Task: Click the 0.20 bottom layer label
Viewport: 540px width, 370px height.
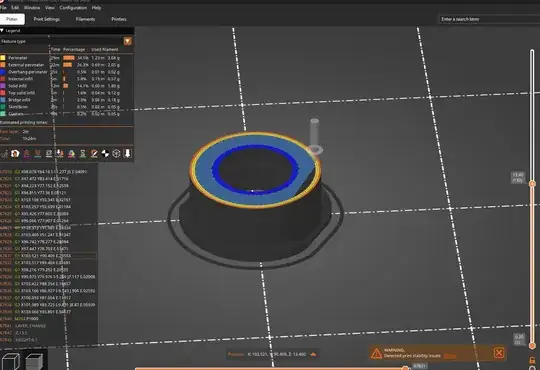Action: 519,339
